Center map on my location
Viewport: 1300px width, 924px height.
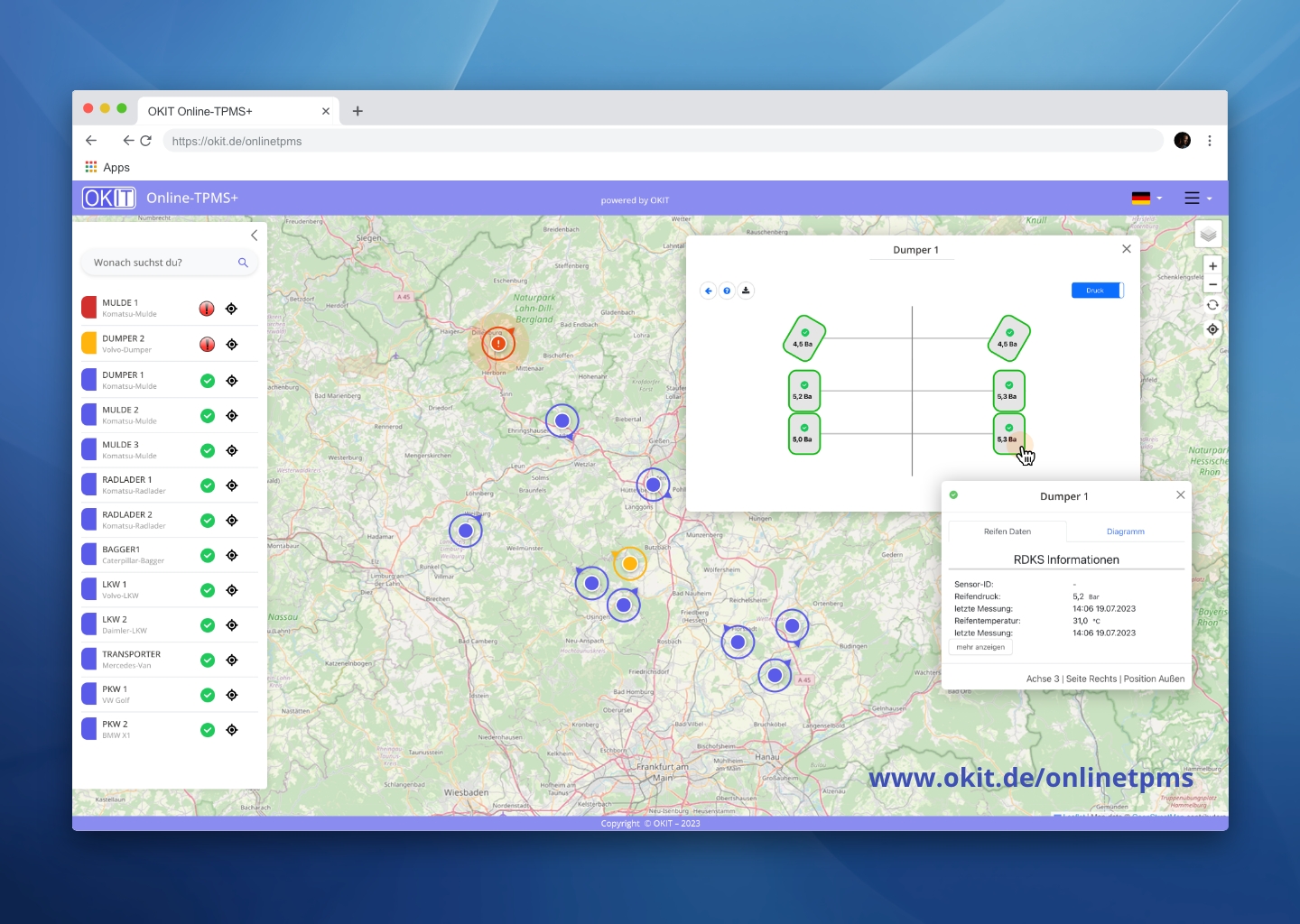(x=1212, y=329)
